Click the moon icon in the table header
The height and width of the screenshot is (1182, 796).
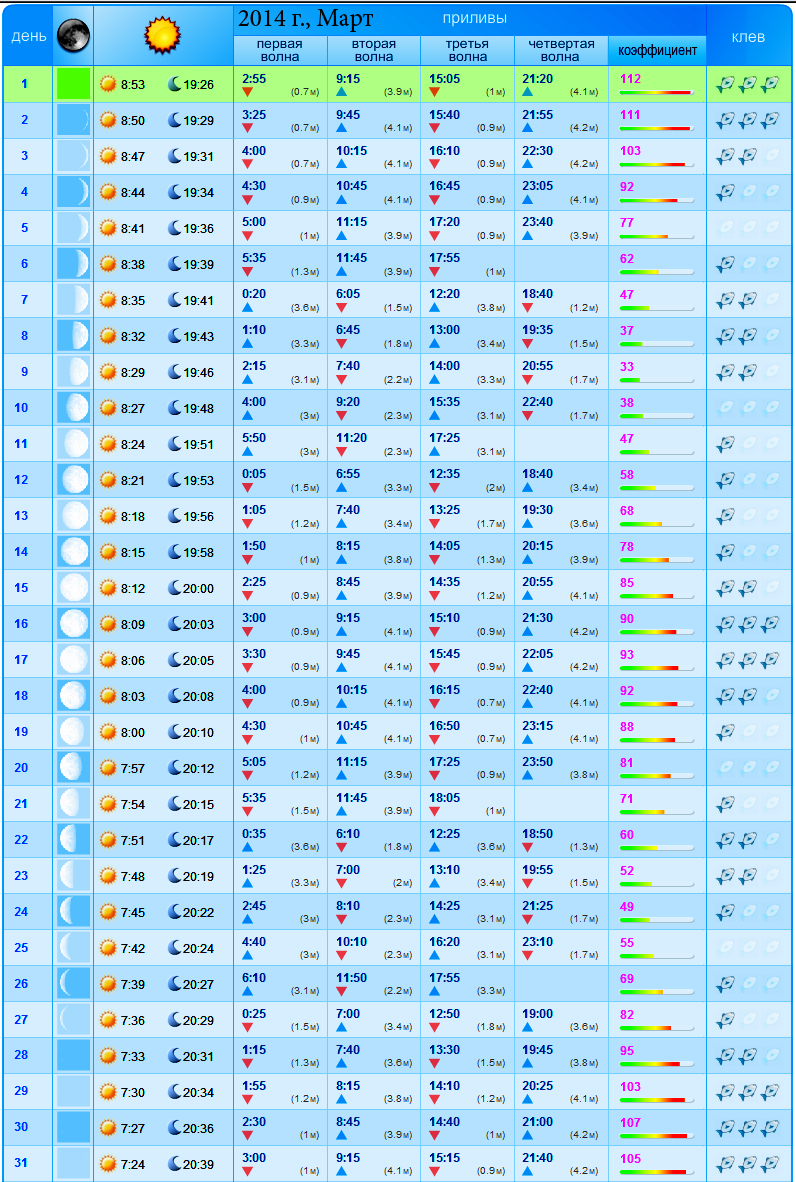[x=73, y=36]
